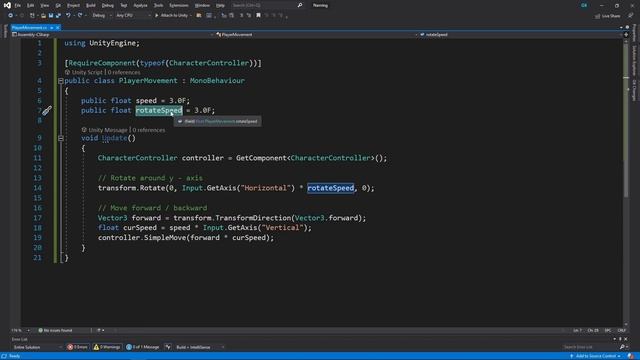Click the screwdriver quick actions icon on line 7
Image resolution: width=640 pixels, height=360 pixels.
(x=47, y=110)
